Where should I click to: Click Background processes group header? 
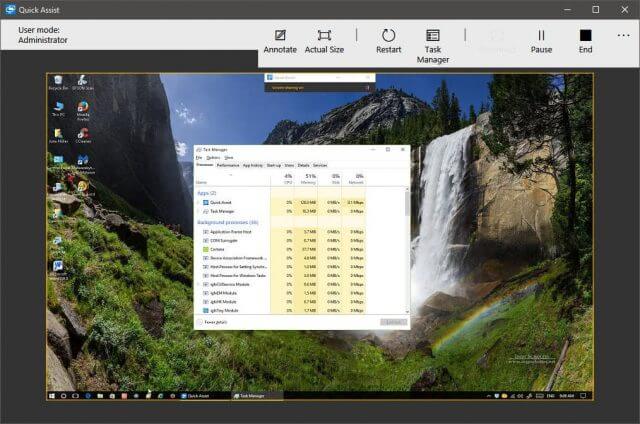pos(228,222)
